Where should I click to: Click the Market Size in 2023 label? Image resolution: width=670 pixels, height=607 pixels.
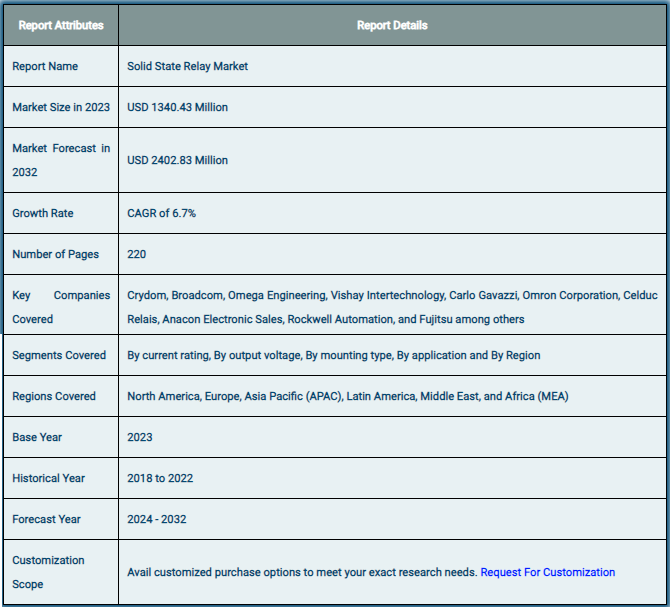(61, 107)
